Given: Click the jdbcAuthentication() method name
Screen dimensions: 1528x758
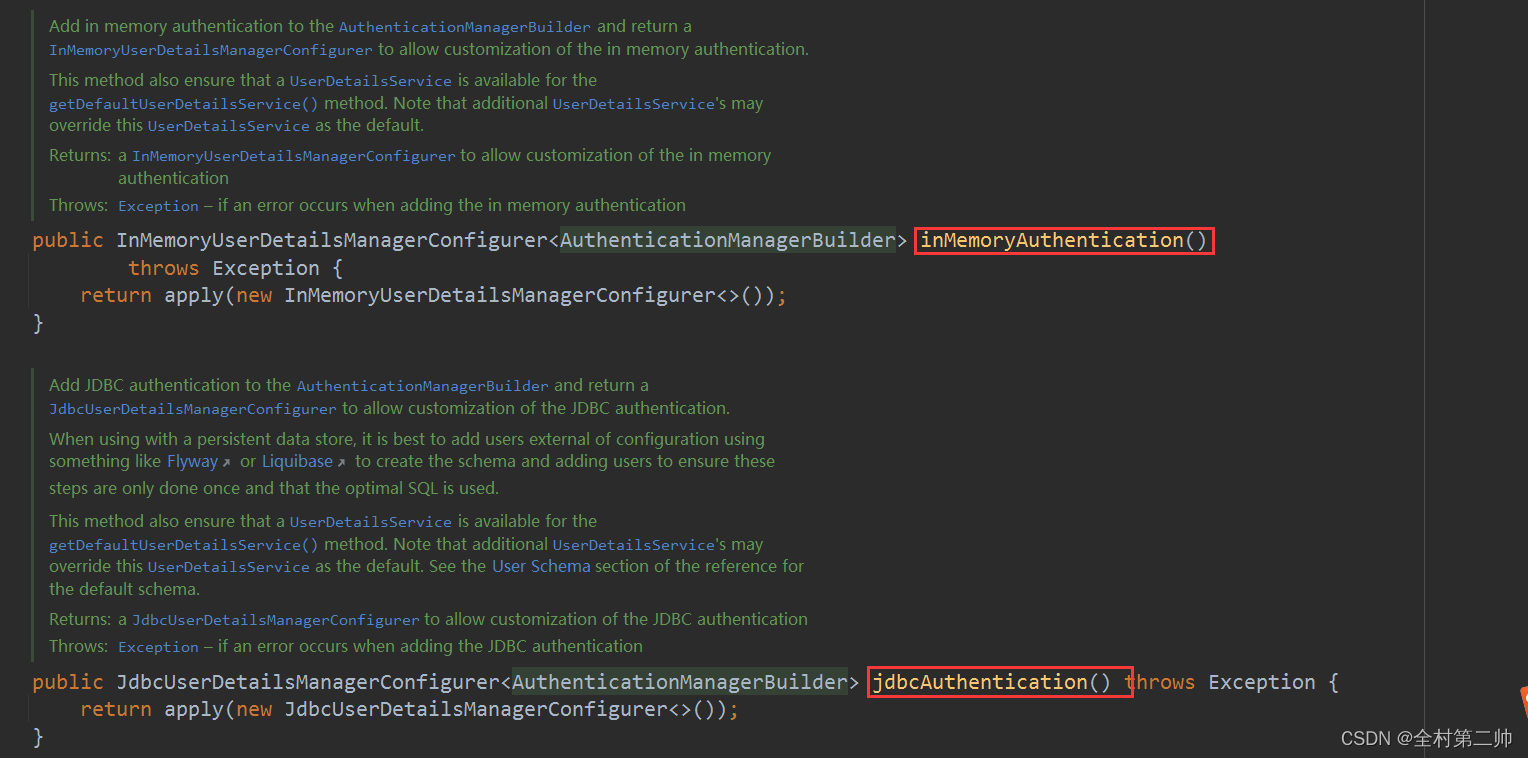Looking at the screenshot, I should [x=991, y=682].
